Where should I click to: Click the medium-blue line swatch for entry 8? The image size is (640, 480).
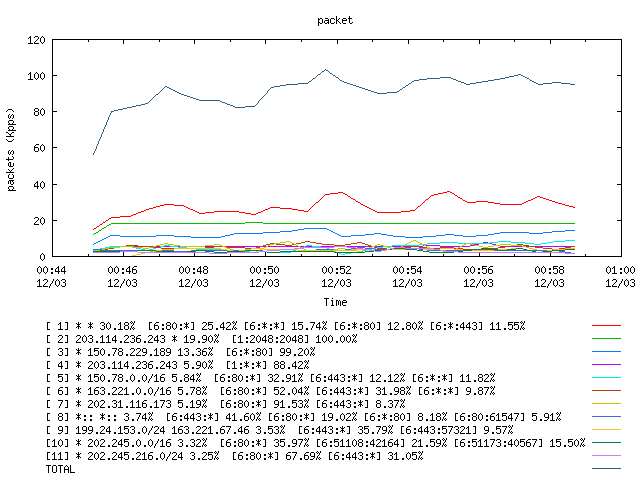pyautogui.click(x=606, y=417)
